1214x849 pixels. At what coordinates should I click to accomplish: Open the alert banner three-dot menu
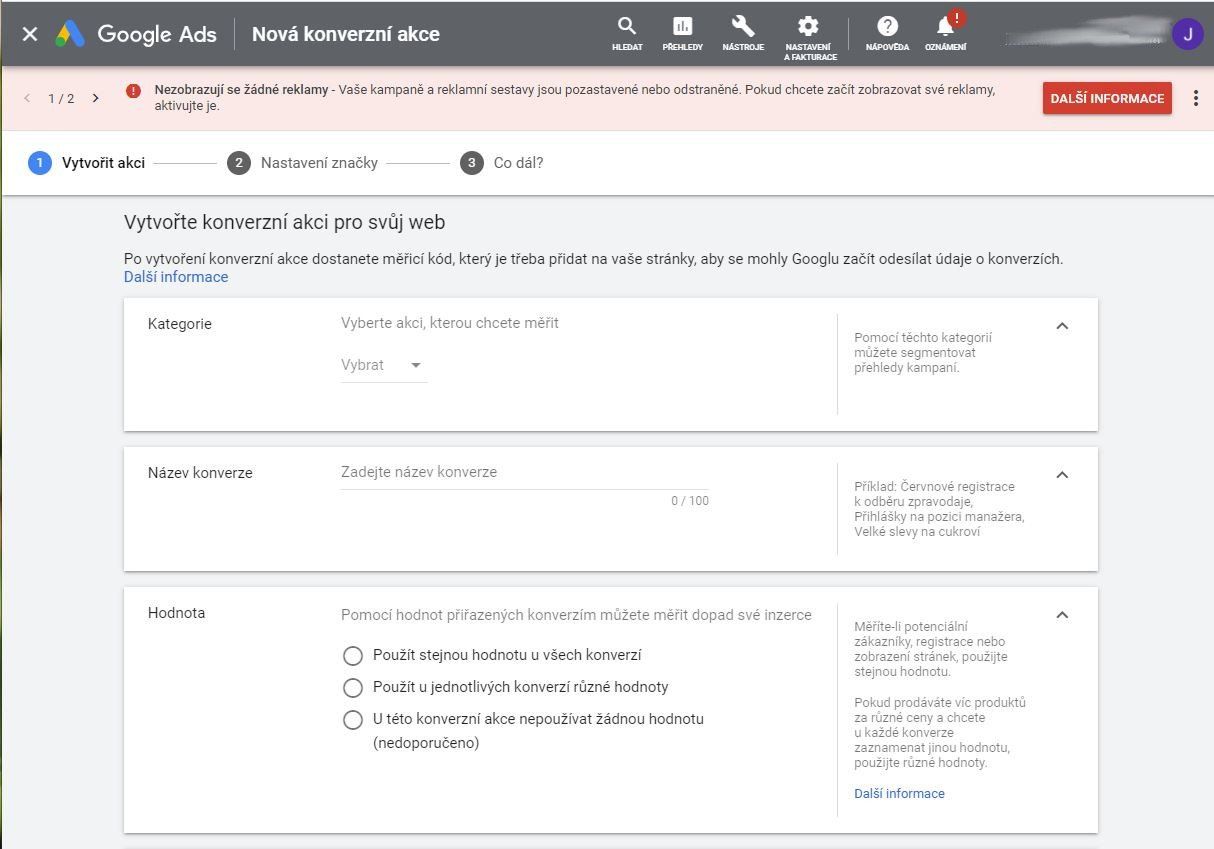tap(1196, 98)
